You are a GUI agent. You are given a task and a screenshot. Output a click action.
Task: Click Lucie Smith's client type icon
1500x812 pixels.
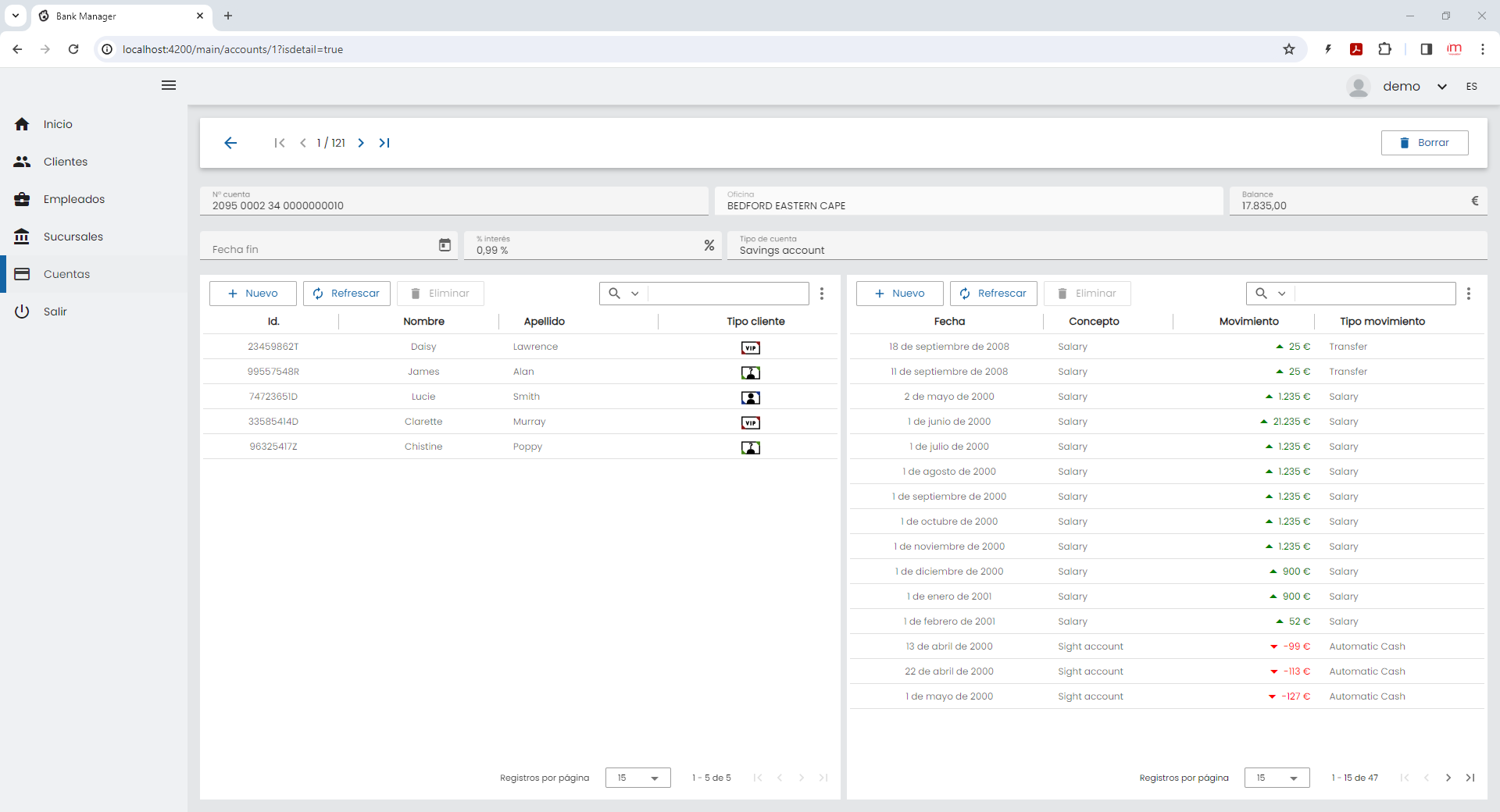[750, 397]
